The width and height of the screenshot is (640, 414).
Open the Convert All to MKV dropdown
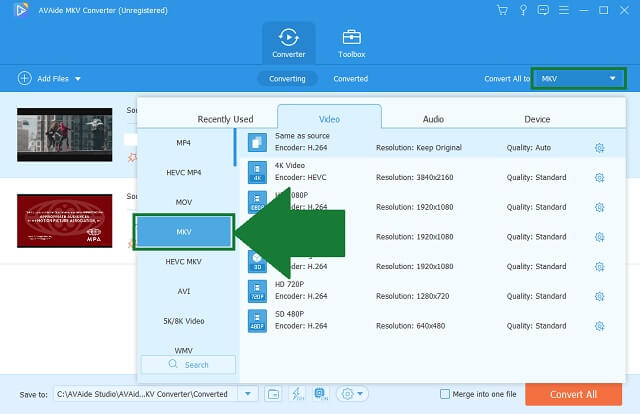pyautogui.click(x=578, y=78)
